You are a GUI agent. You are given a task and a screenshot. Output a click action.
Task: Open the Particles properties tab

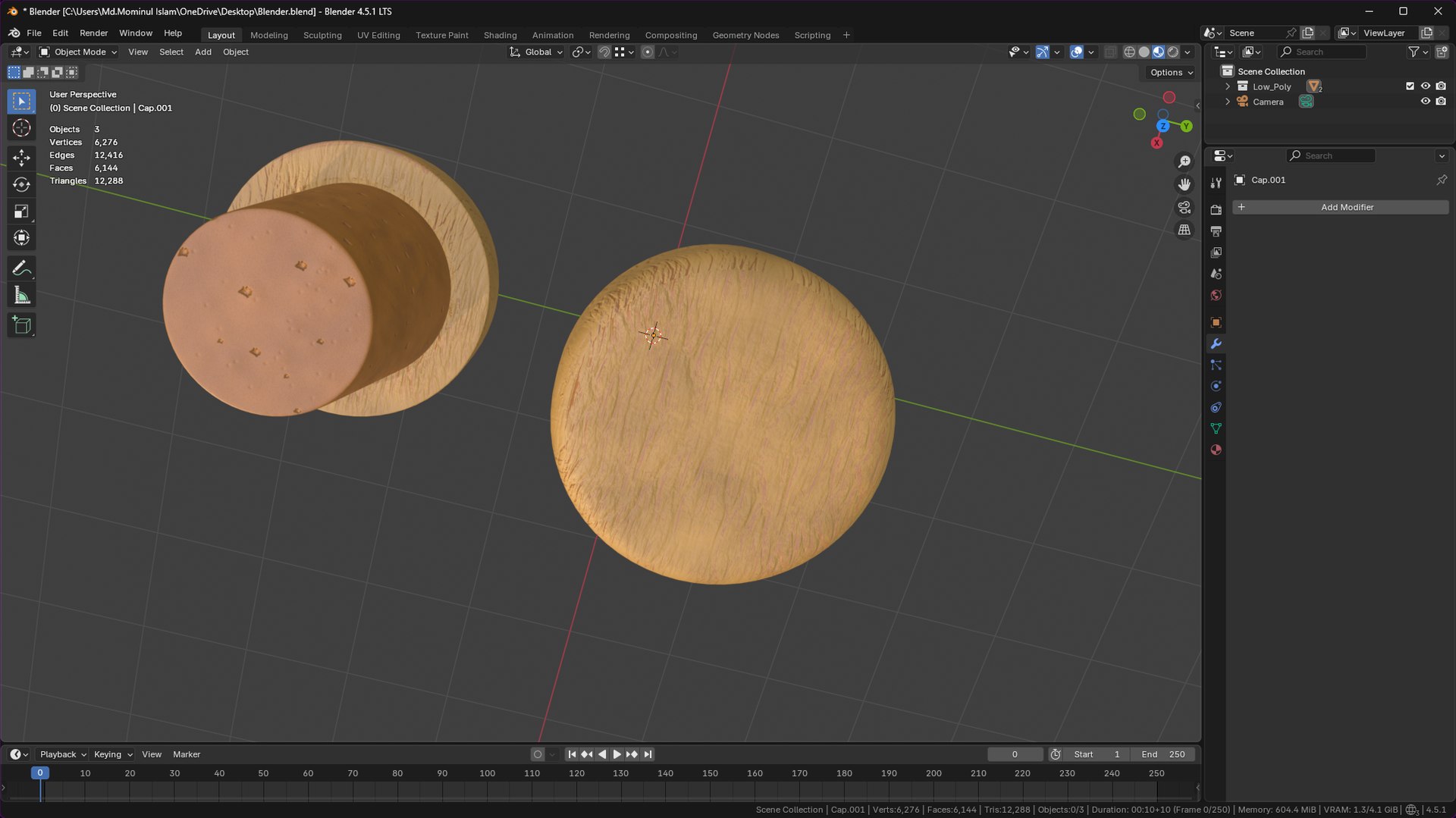point(1216,365)
